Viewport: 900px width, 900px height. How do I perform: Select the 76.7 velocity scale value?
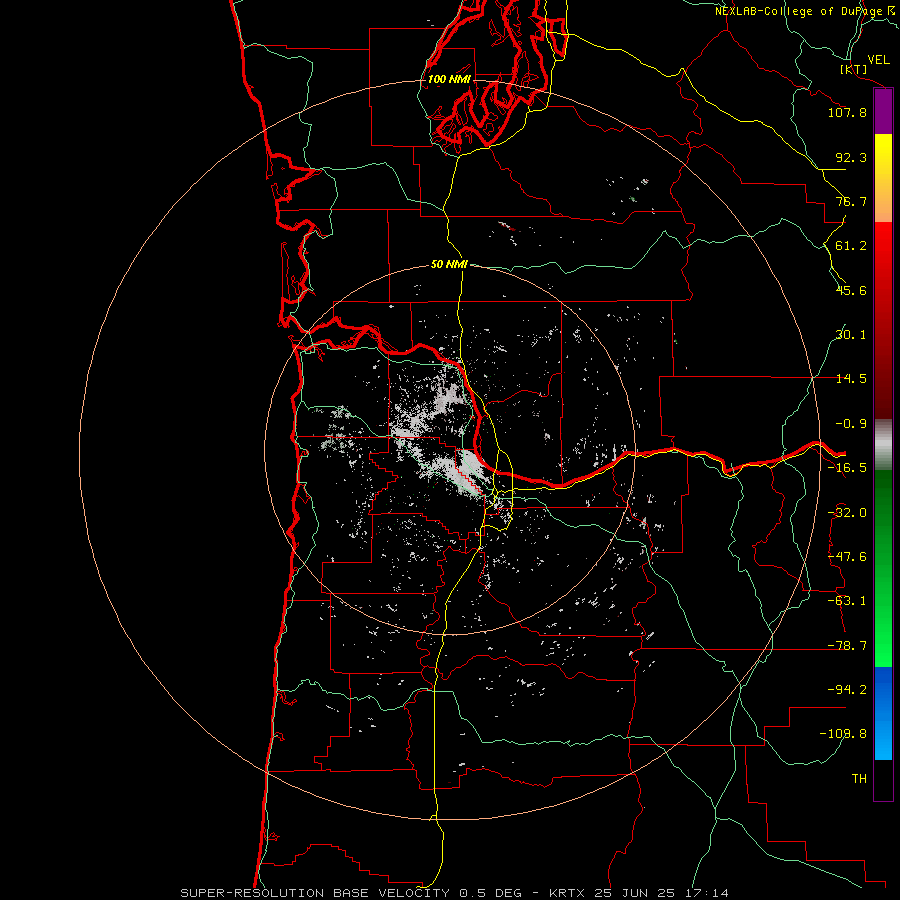click(851, 201)
